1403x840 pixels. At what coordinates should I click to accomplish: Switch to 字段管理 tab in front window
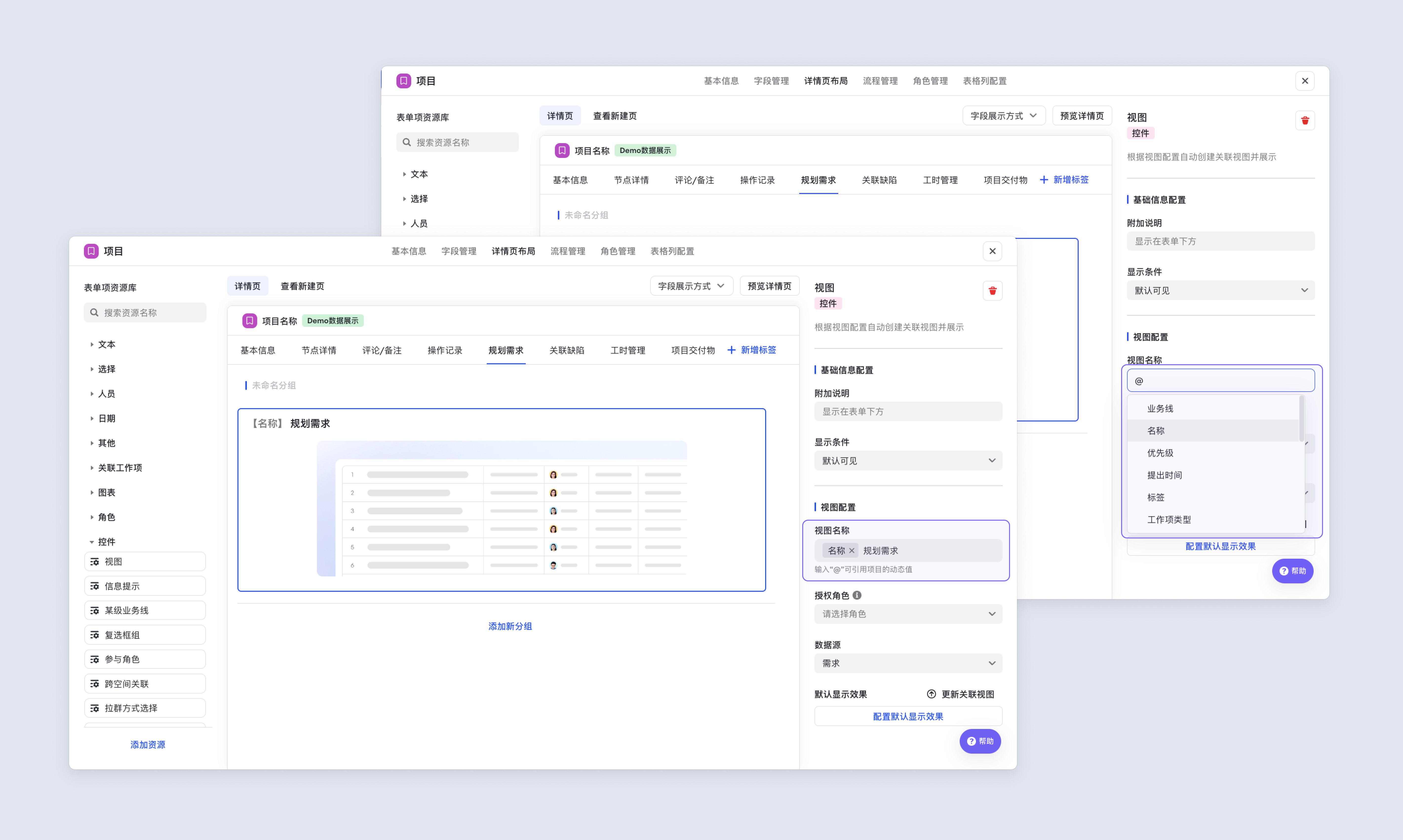click(x=459, y=251)
